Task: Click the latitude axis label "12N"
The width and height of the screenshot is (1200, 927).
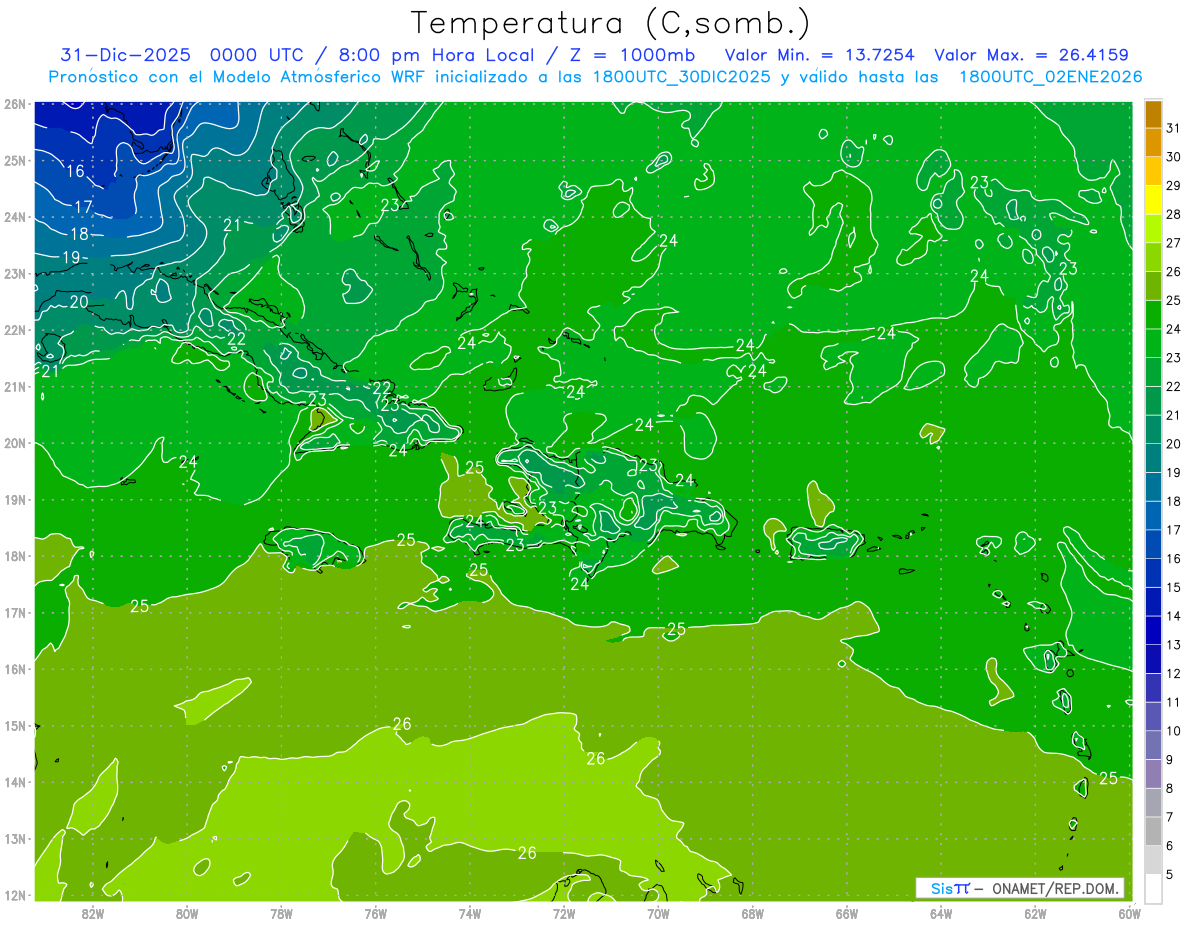Action: [15, 895]
